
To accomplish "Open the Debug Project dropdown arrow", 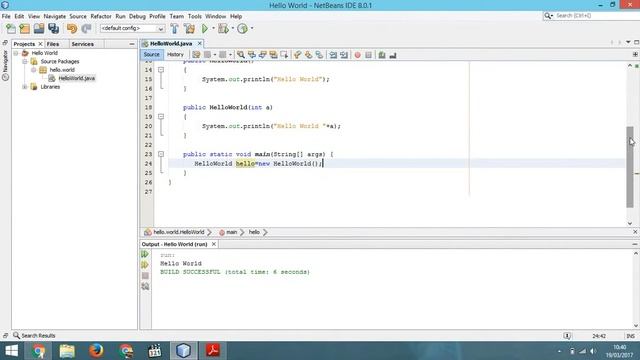I will click(x=232, y=29).
